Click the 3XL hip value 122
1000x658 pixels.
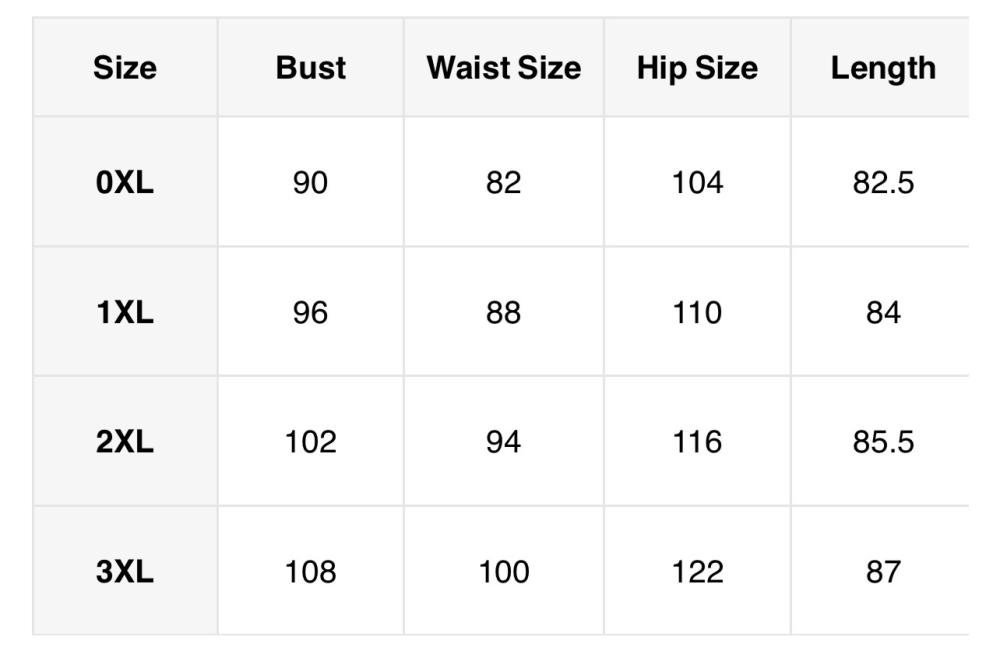pyautogui.click(x=697, y=571)
